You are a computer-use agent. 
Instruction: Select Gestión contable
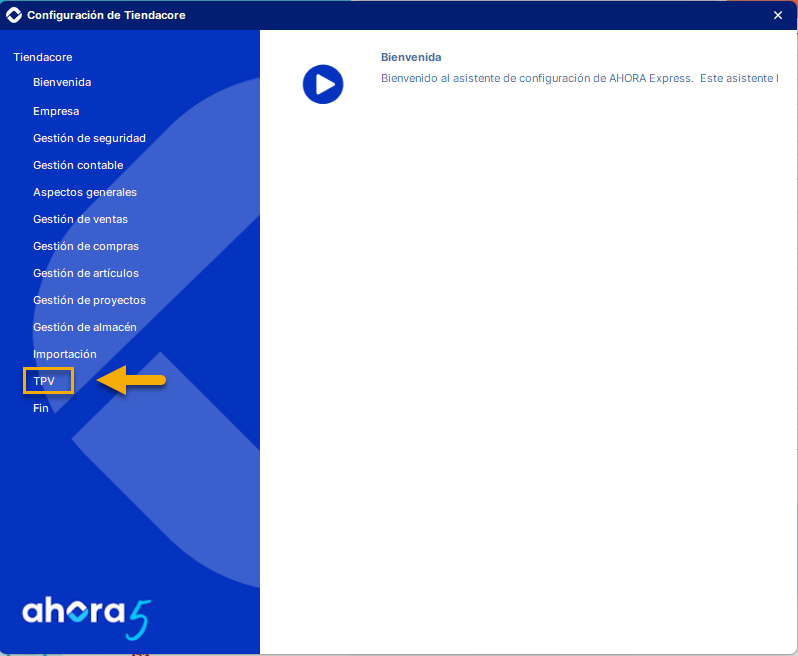click(x=78, y=165)
